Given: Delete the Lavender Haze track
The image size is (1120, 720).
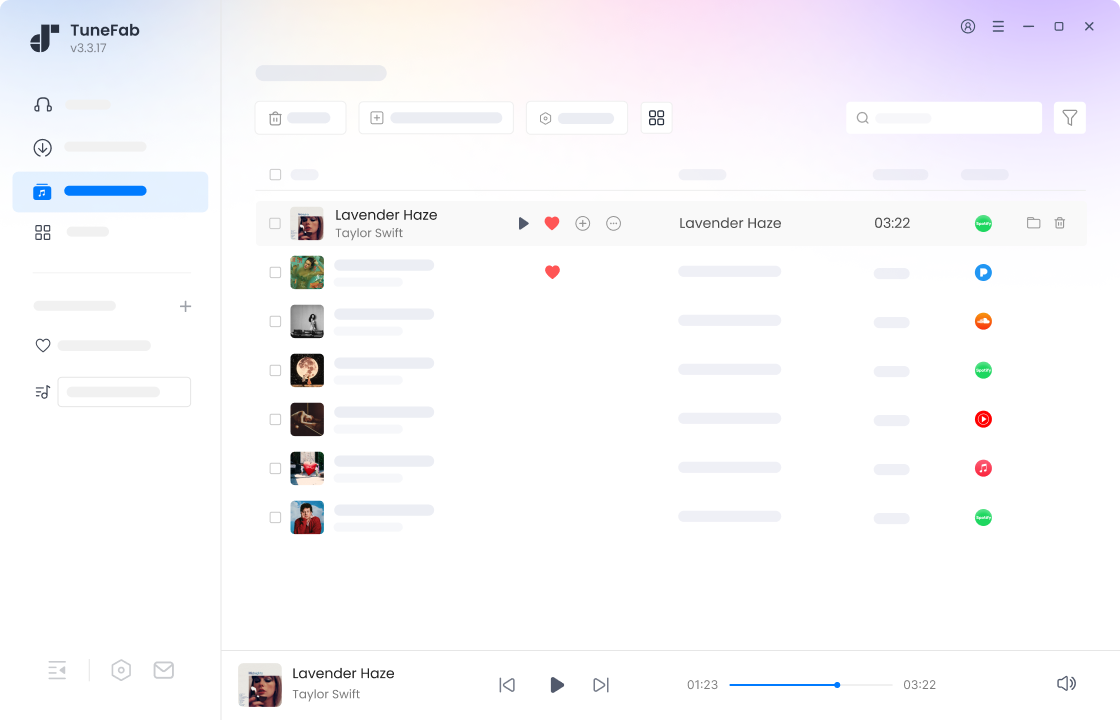Looking at the screenshot, I should pos(1060,223).
